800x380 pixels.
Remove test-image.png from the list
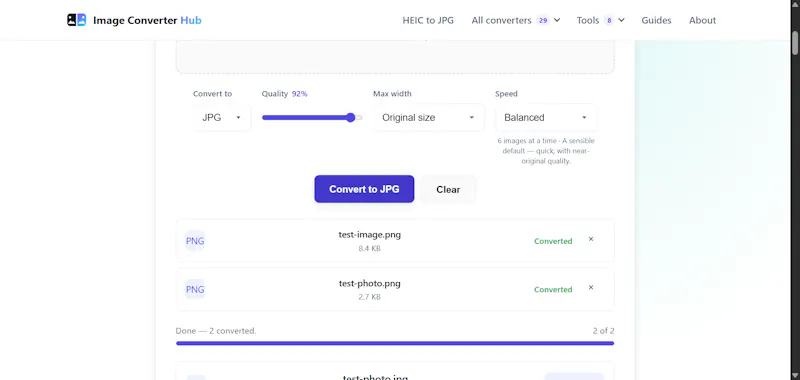point(591,239)
